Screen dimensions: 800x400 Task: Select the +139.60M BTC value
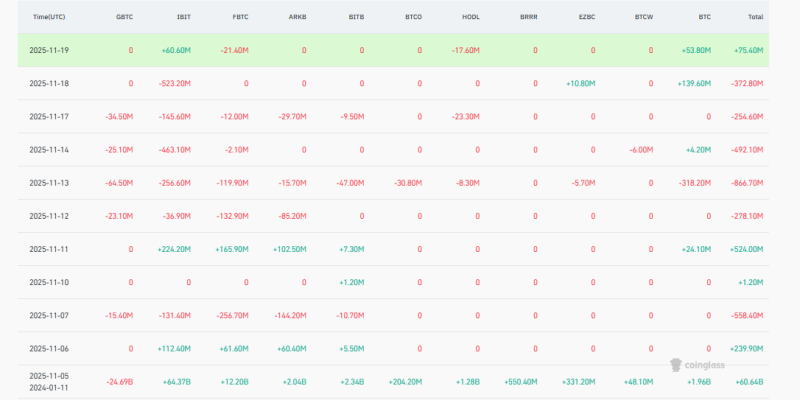693,83
